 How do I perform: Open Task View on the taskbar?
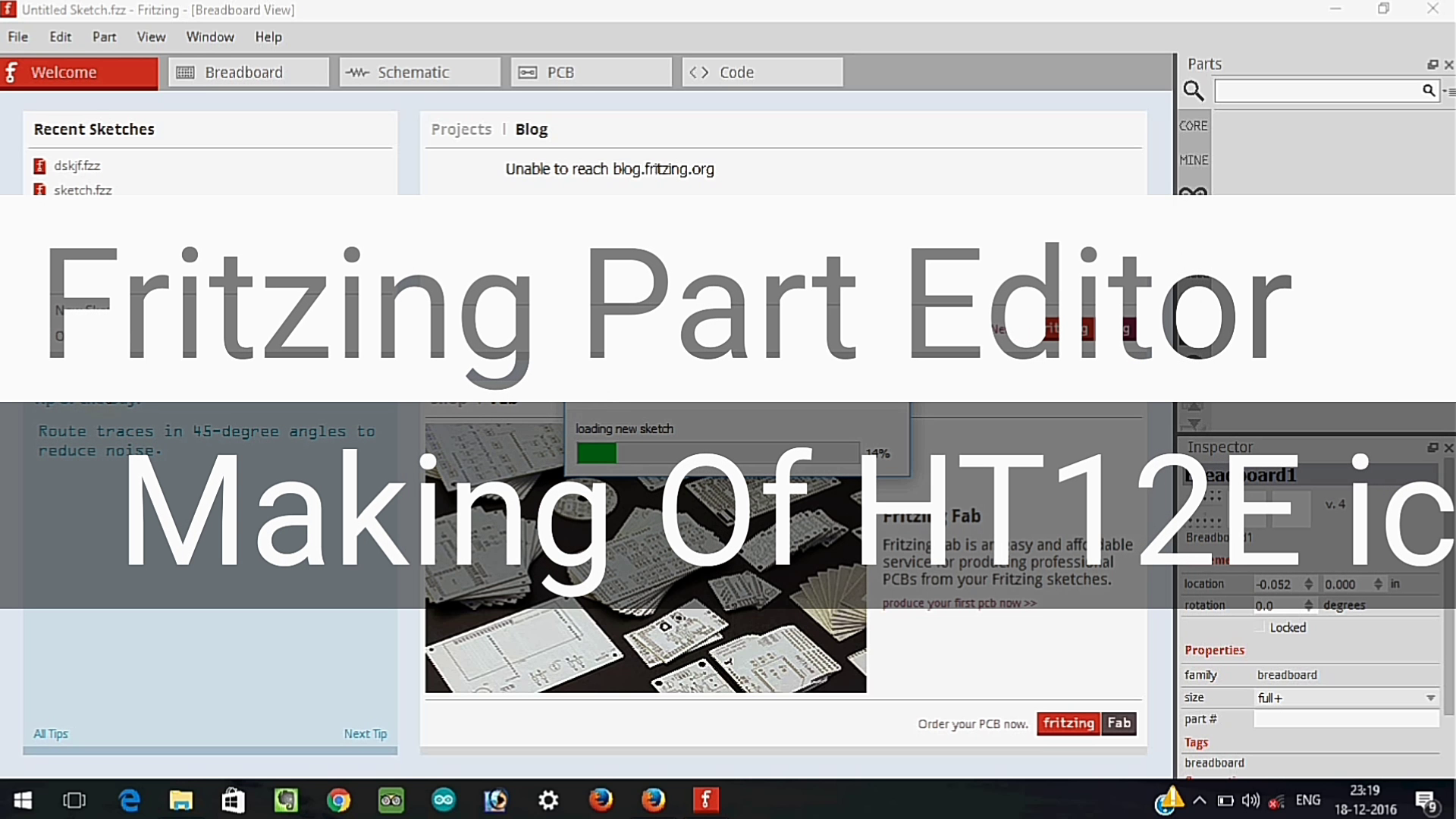click(x=74, y=800)
